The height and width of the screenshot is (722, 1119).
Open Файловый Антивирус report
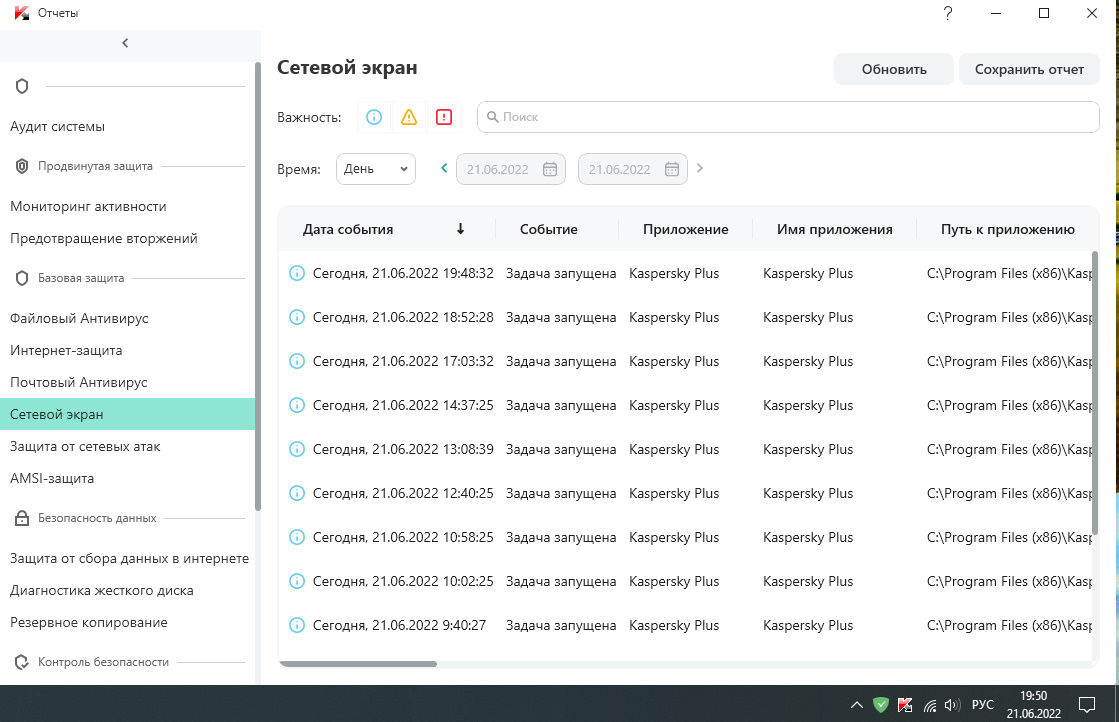(79, 318)
